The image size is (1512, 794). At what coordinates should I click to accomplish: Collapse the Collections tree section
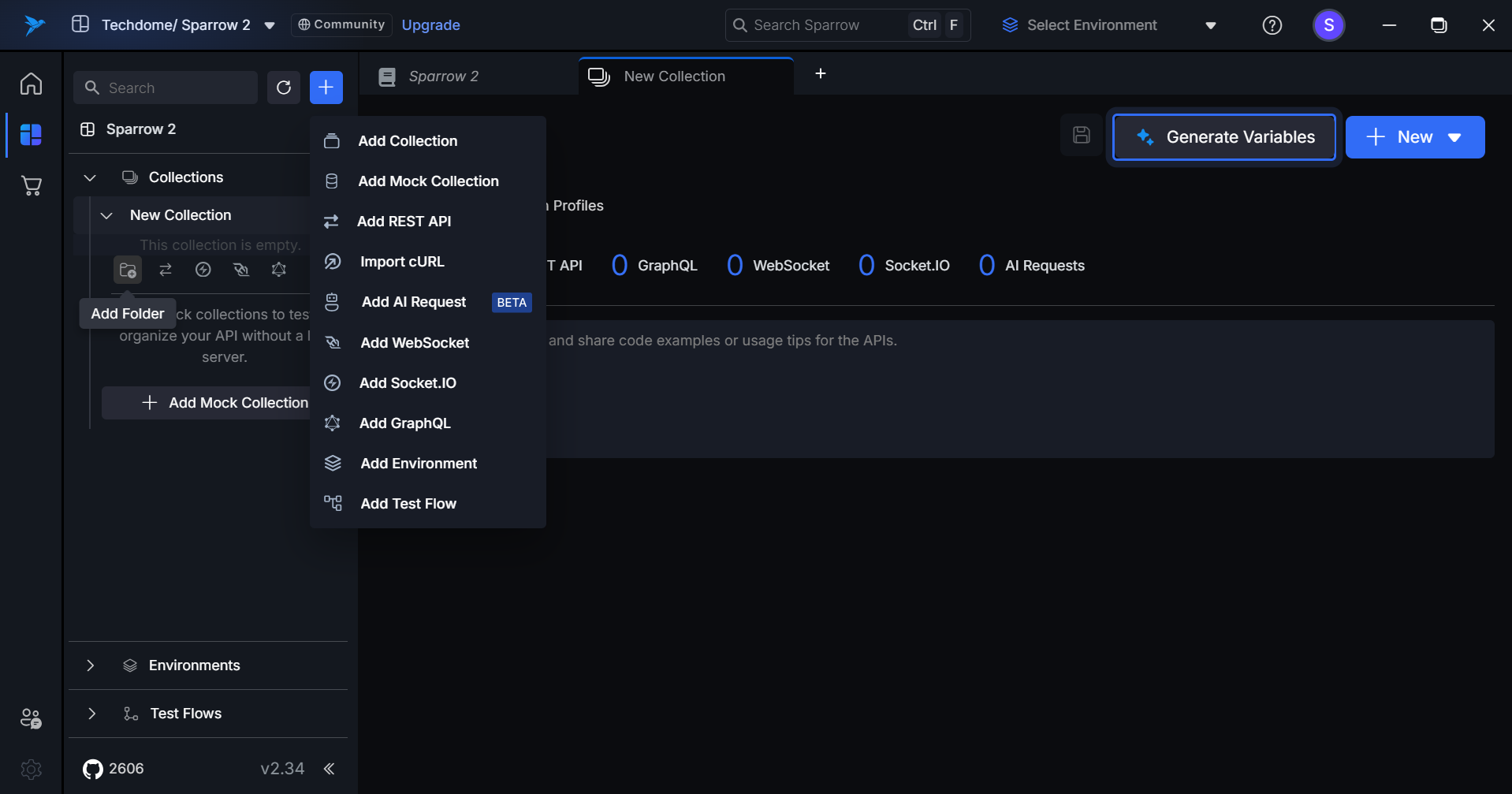pos(90,177)
